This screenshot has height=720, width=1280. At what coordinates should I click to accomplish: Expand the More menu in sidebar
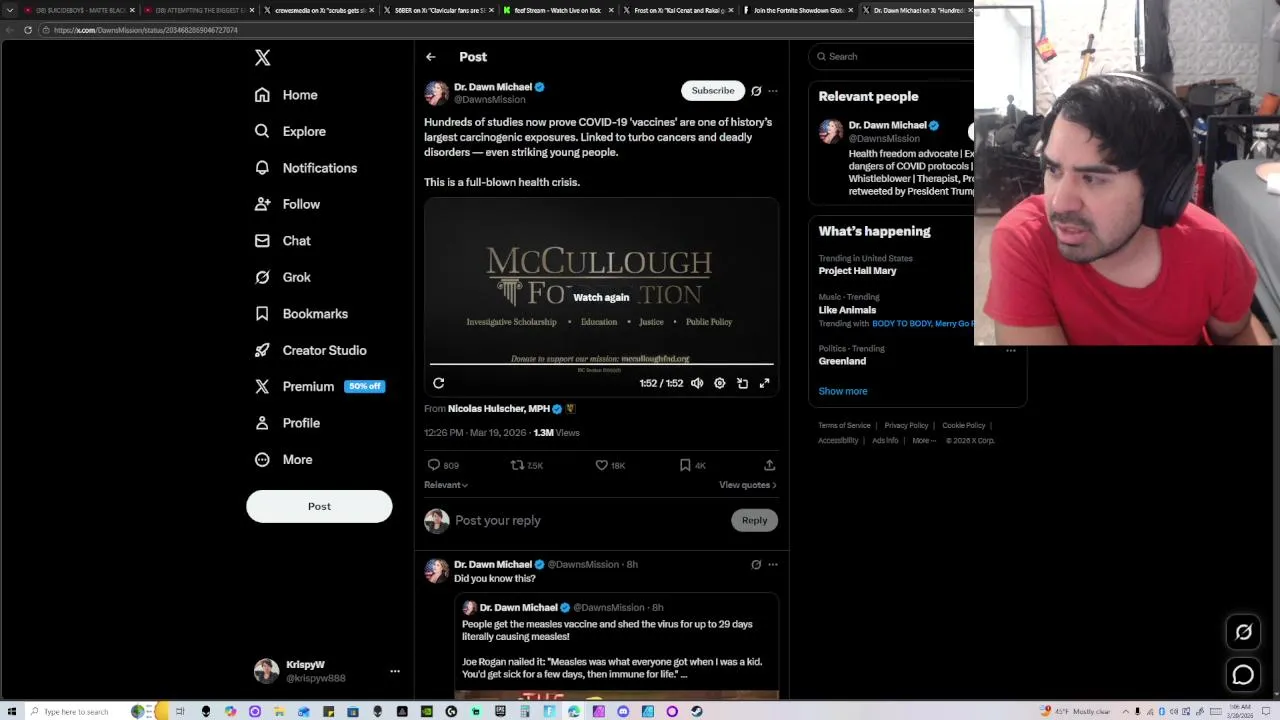pyautogui.click(x=283, y=460)
